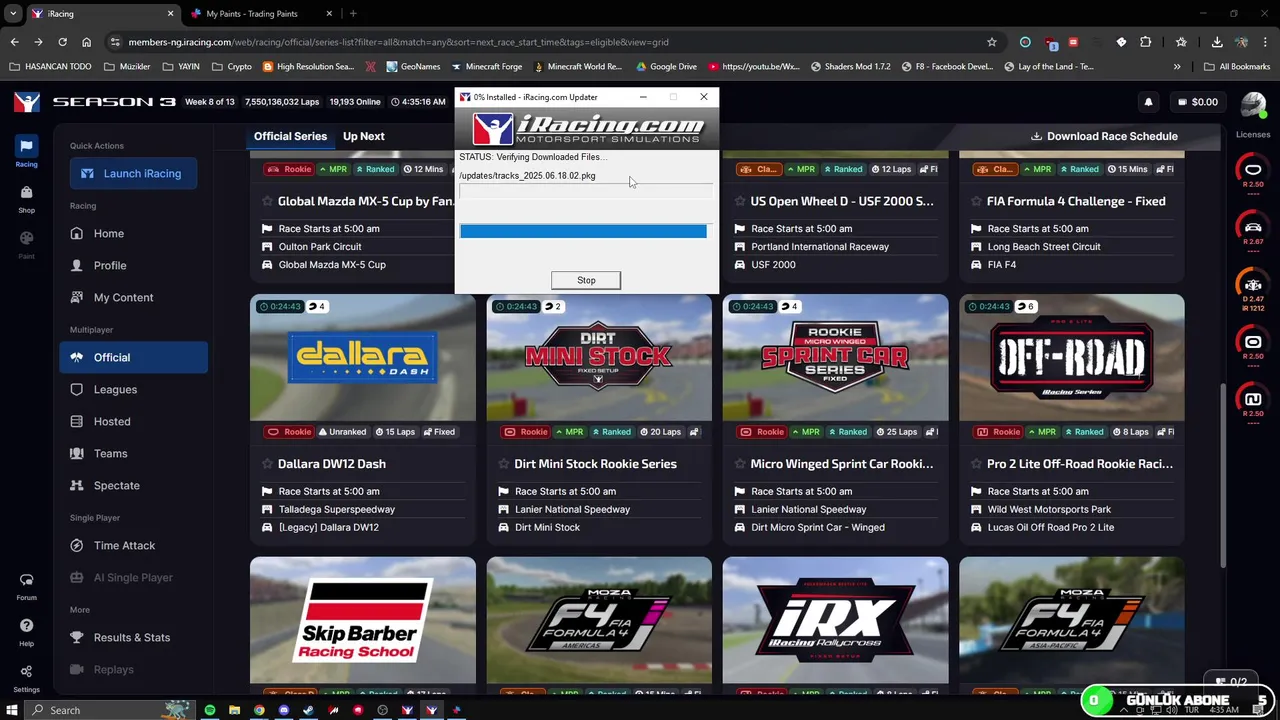Click the blue updater progress bar
This screenshot has width=1280, height=720.
coord(583,231)
